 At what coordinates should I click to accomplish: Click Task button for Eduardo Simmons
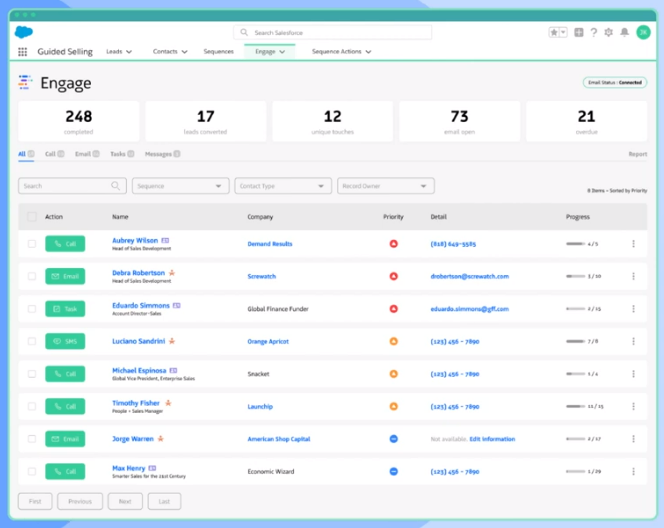coord(65,309)
